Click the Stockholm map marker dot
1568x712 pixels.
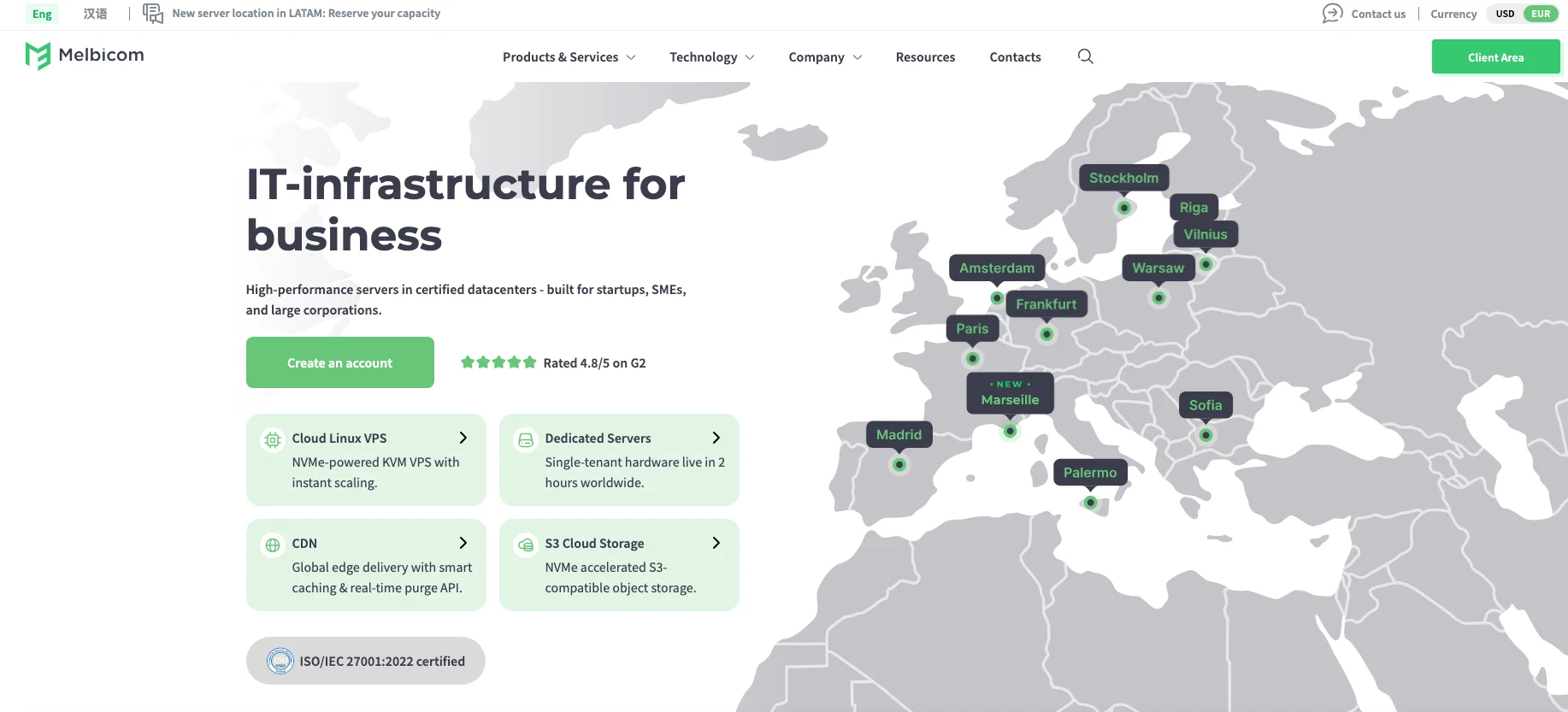(x=1124, y=208)
